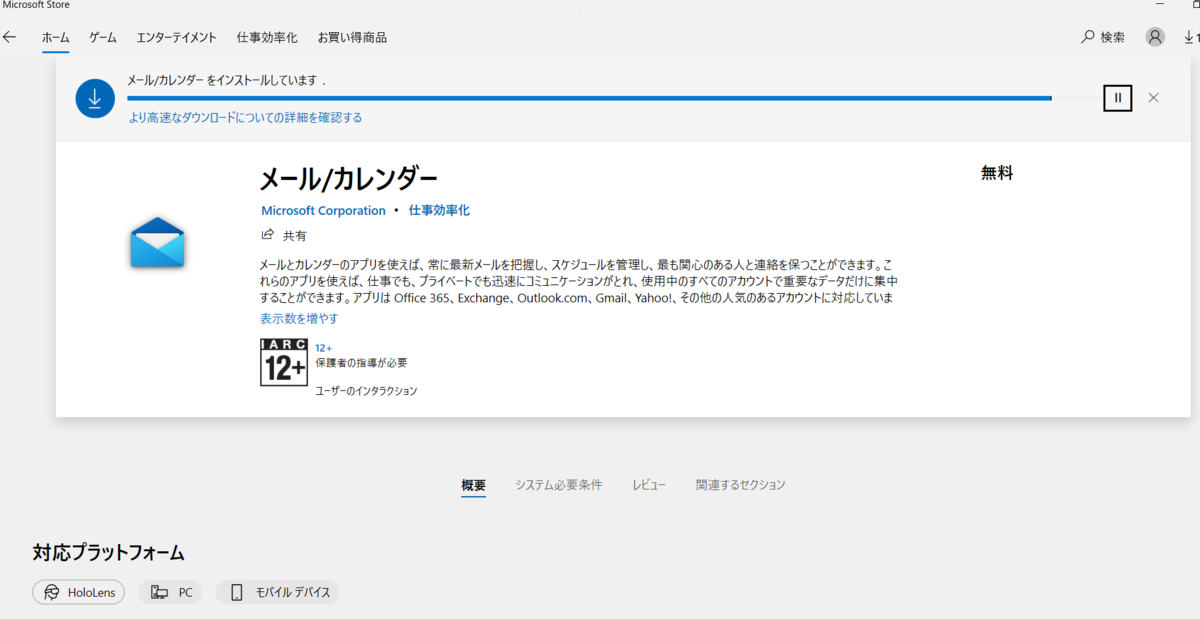
Task: Click the 保護者の指導が必要 text
Action: pos(361,363)
